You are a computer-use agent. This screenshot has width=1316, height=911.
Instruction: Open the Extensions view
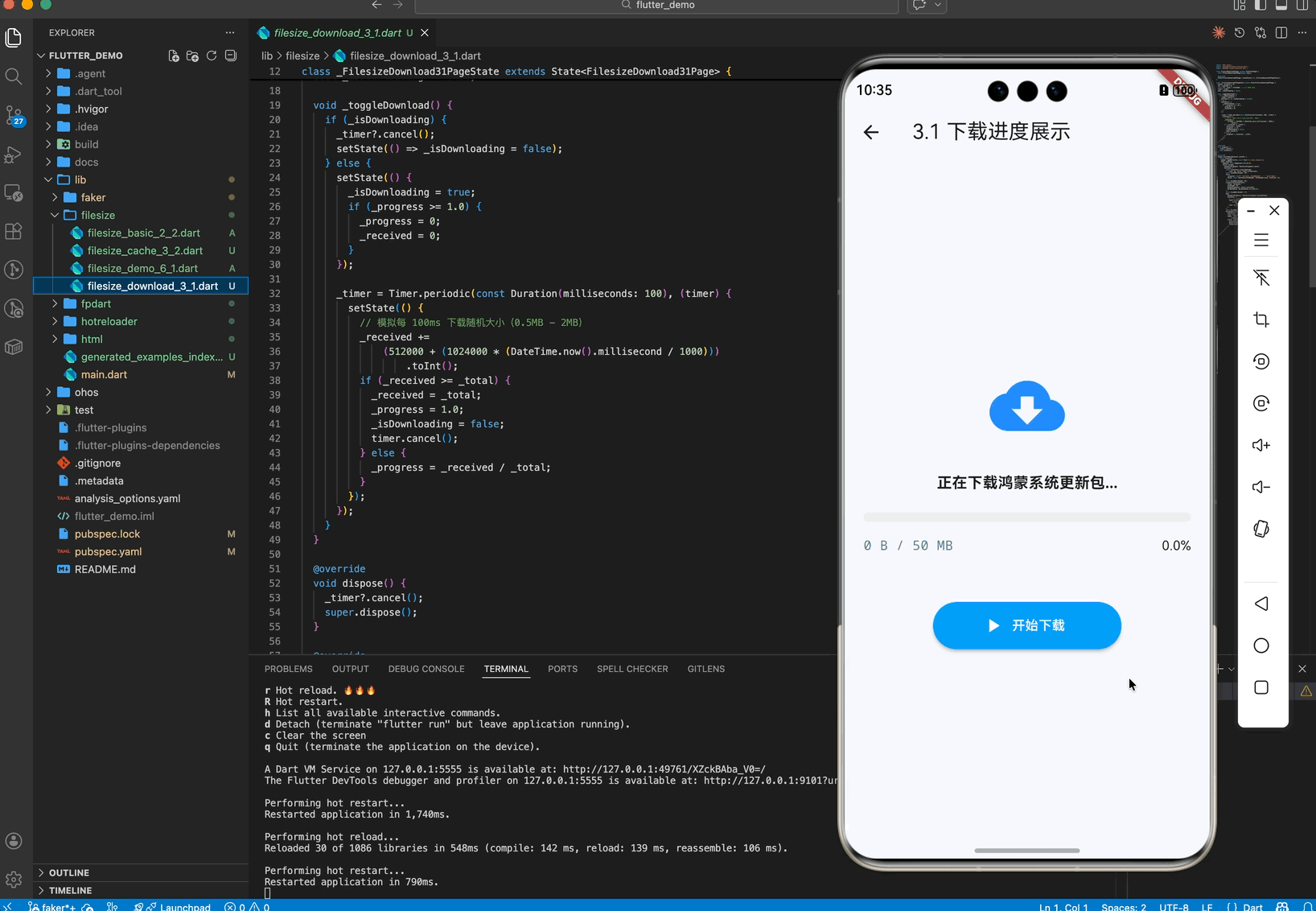coord(14,231)
